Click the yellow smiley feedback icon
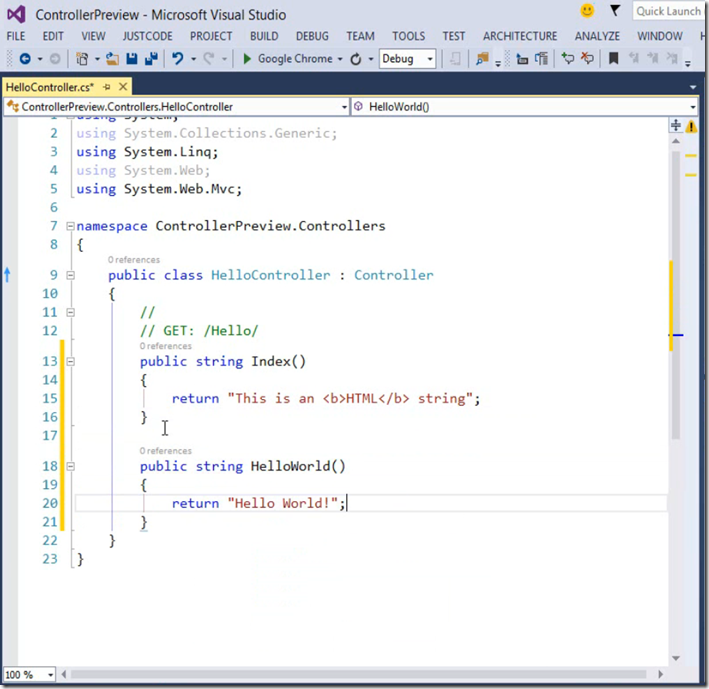 pos(587,11)
